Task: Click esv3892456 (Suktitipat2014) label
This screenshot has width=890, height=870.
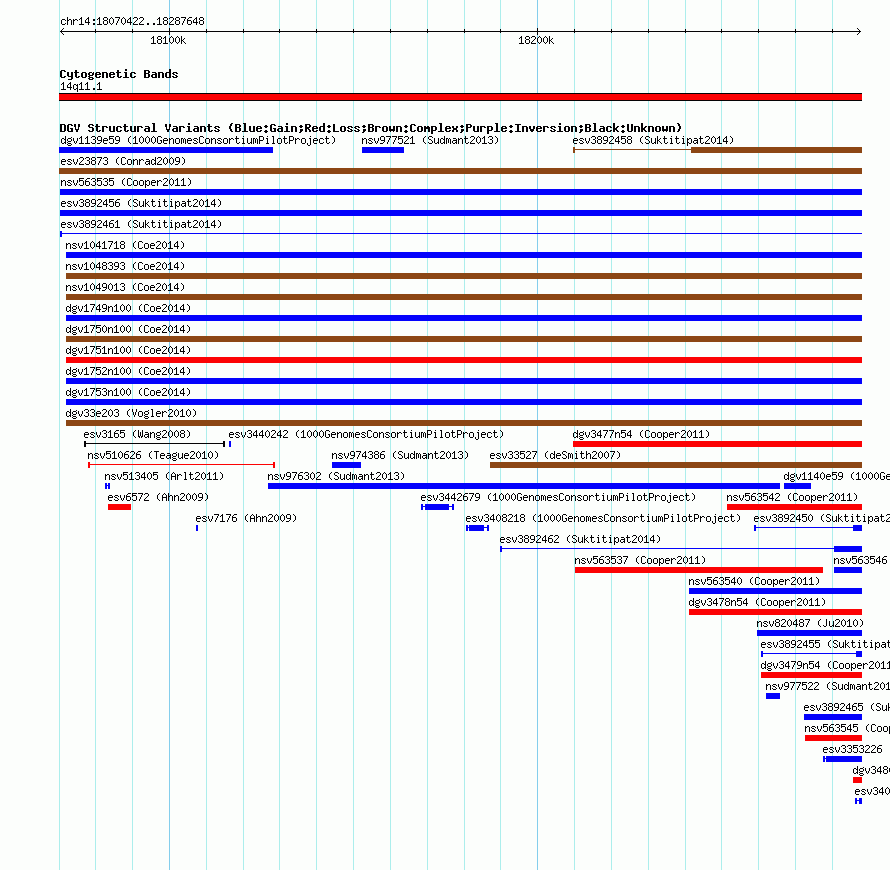Action: (141, 203)
